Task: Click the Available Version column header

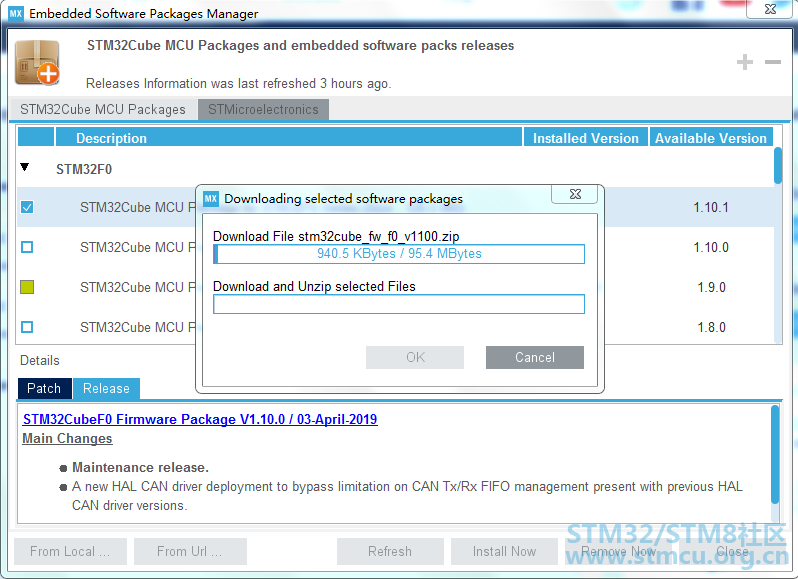Action: click(711, 138)
